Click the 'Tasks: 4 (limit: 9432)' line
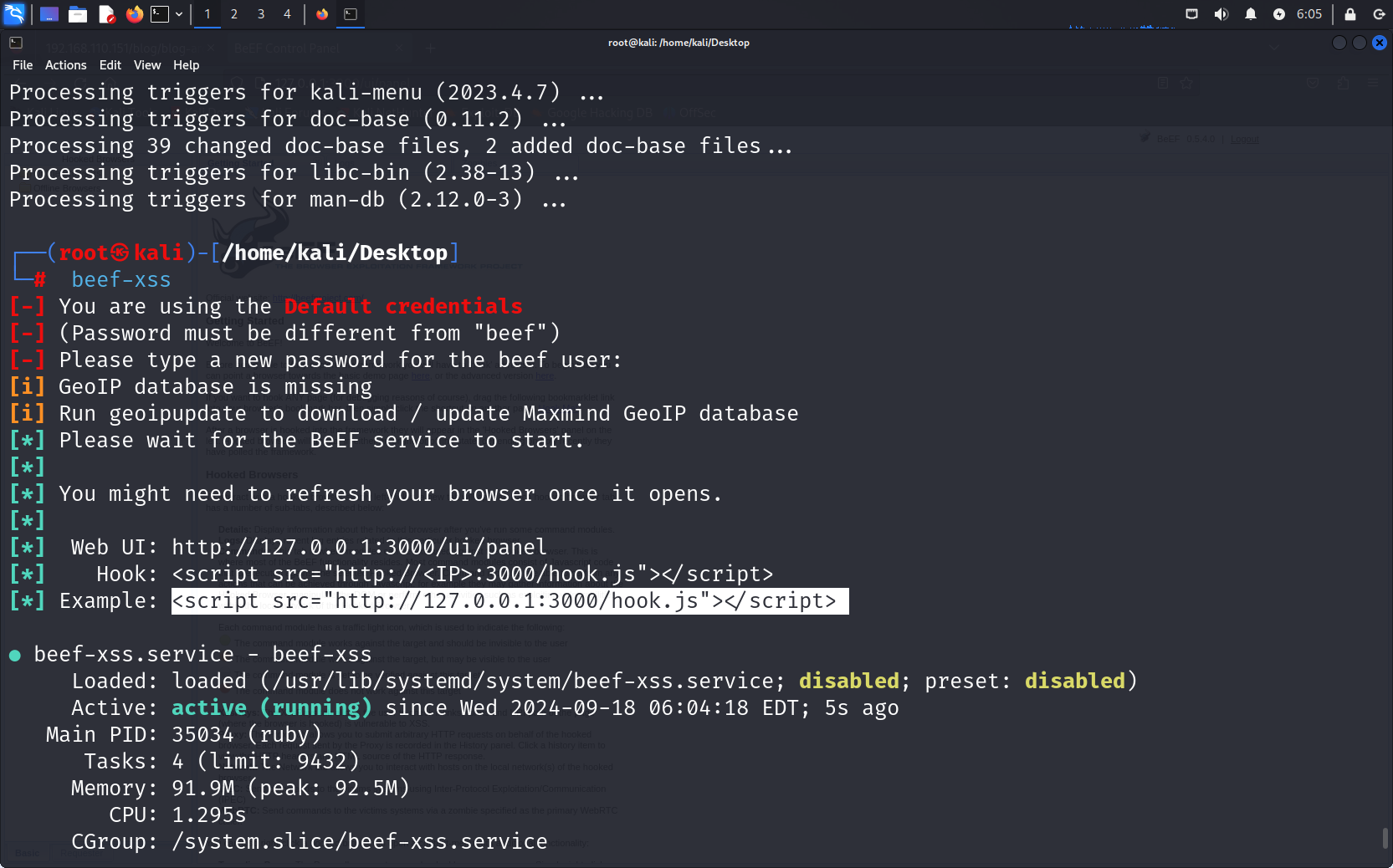Image resolution: width=1393 pixels, height=868 pixels. coord(222,762)
